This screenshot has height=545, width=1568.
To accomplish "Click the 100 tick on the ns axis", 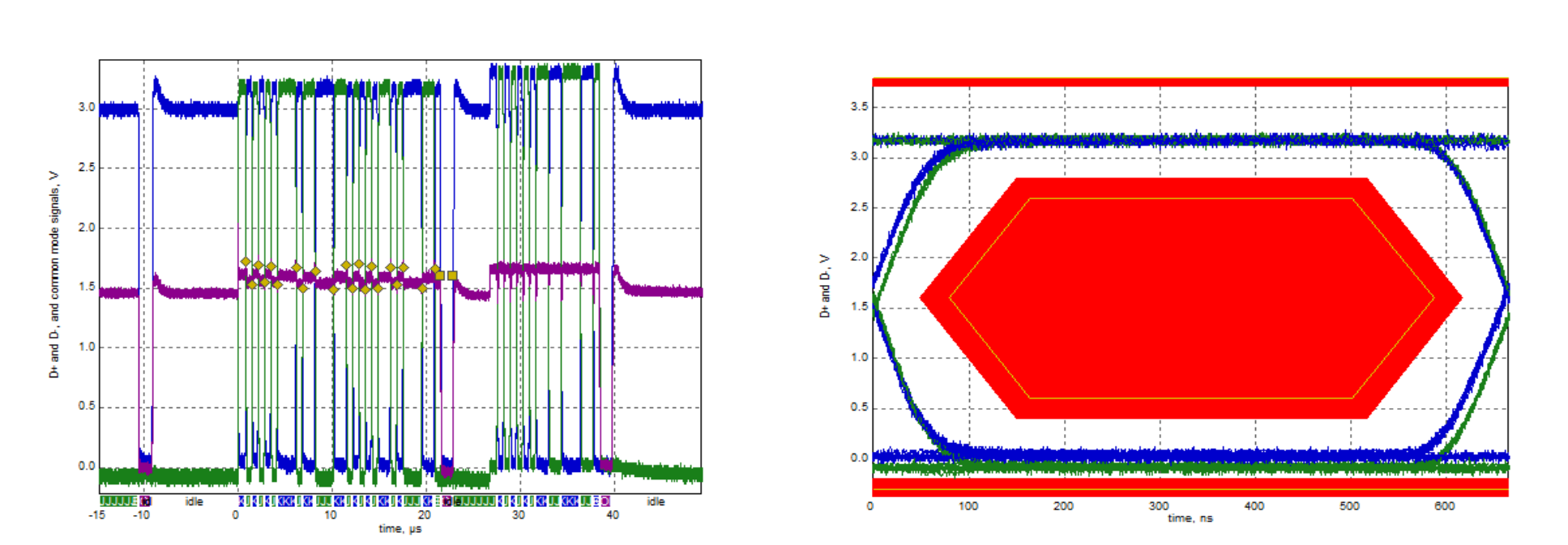I will tap(968, 506).
